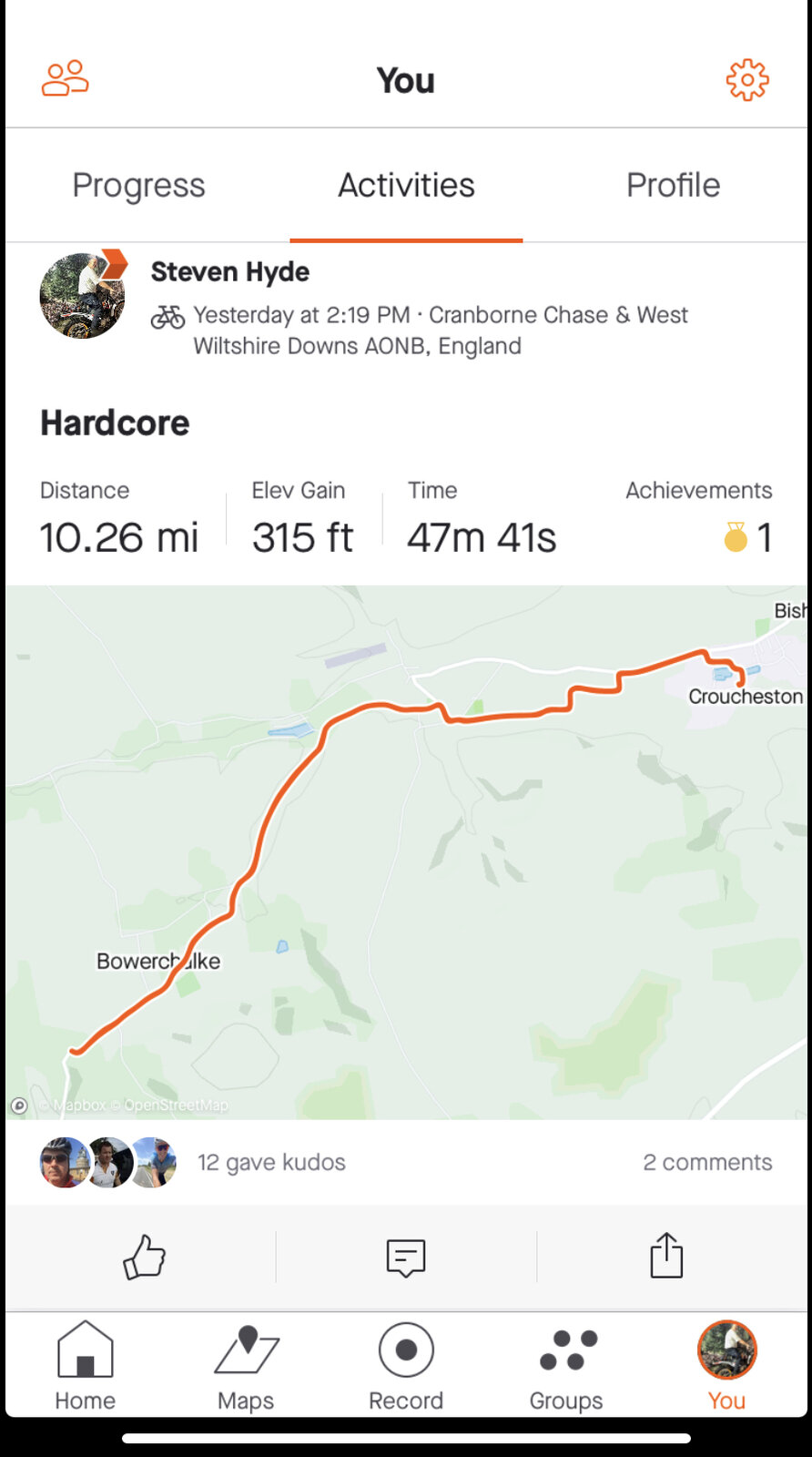Open the settings gear

(x=746, y=80)
